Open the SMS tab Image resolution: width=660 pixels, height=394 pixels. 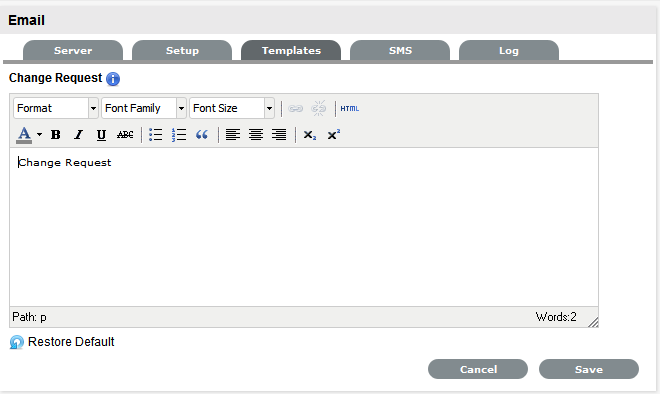(400, 51)
